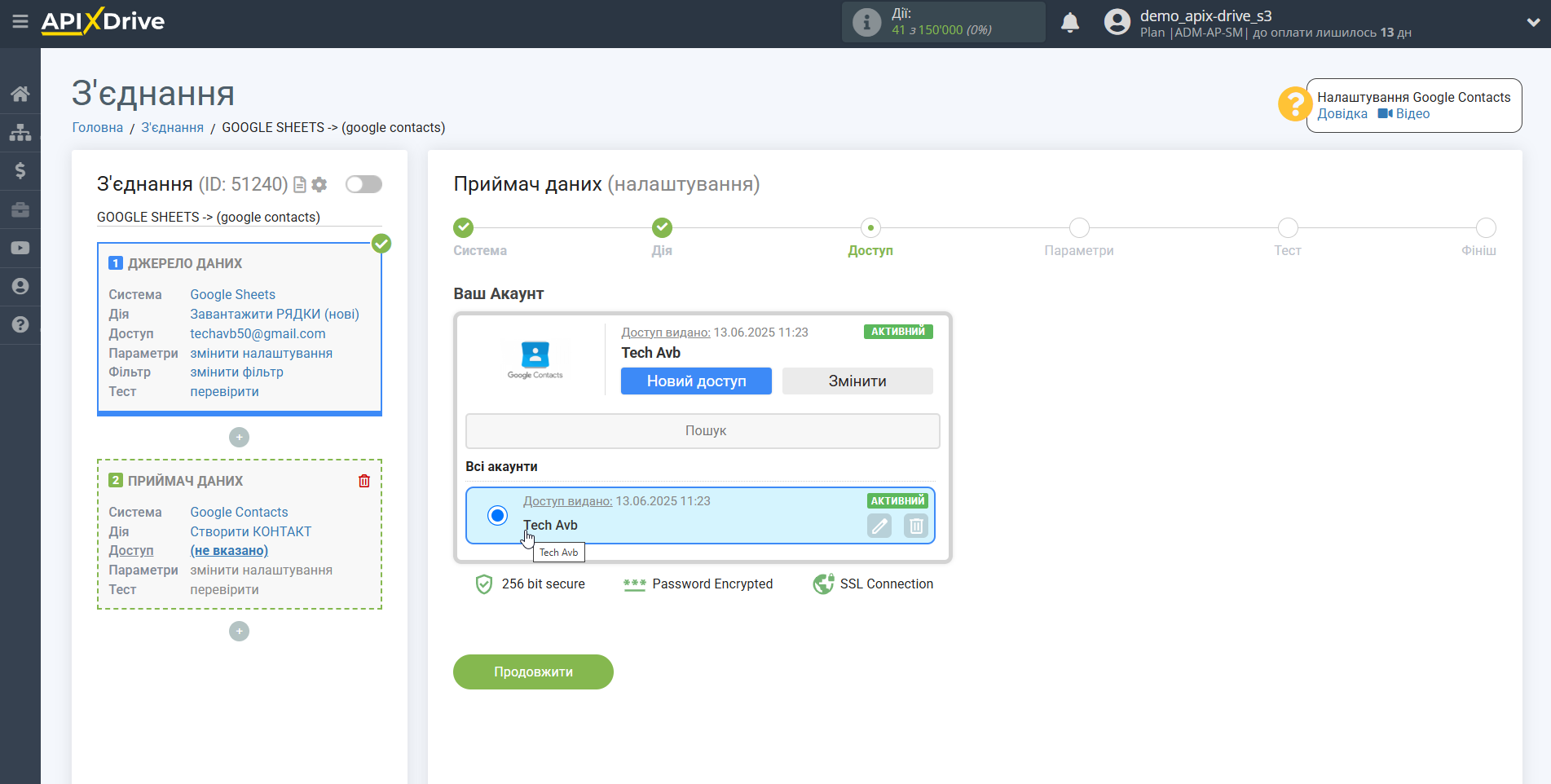Open help question icon in sidebar

[20, 324]
